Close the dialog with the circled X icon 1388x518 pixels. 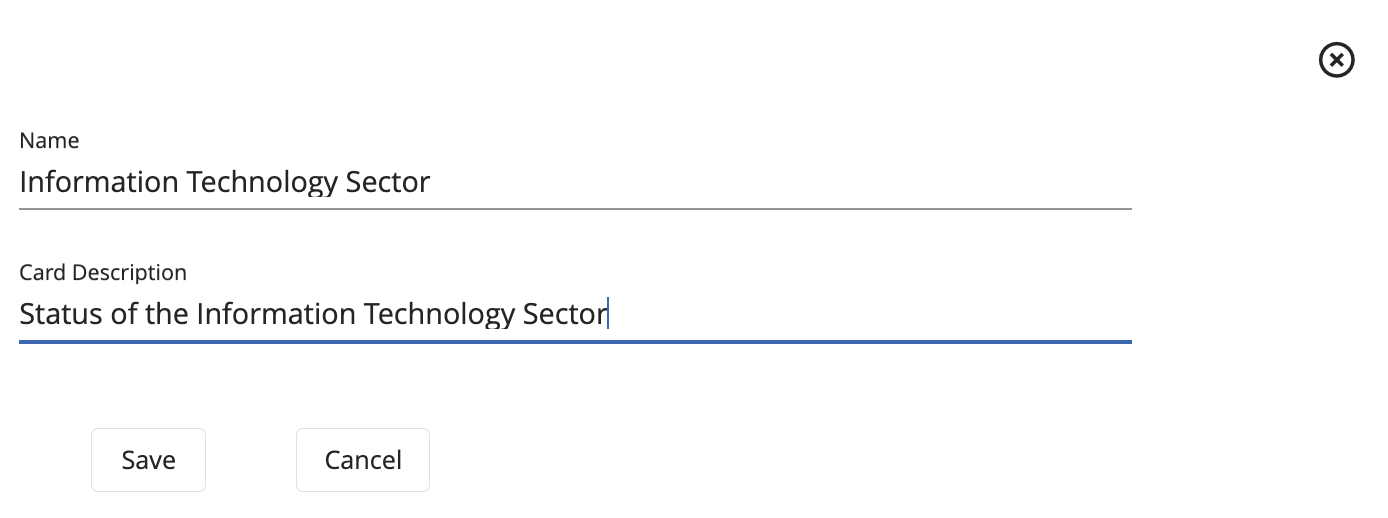[1337, 61]
